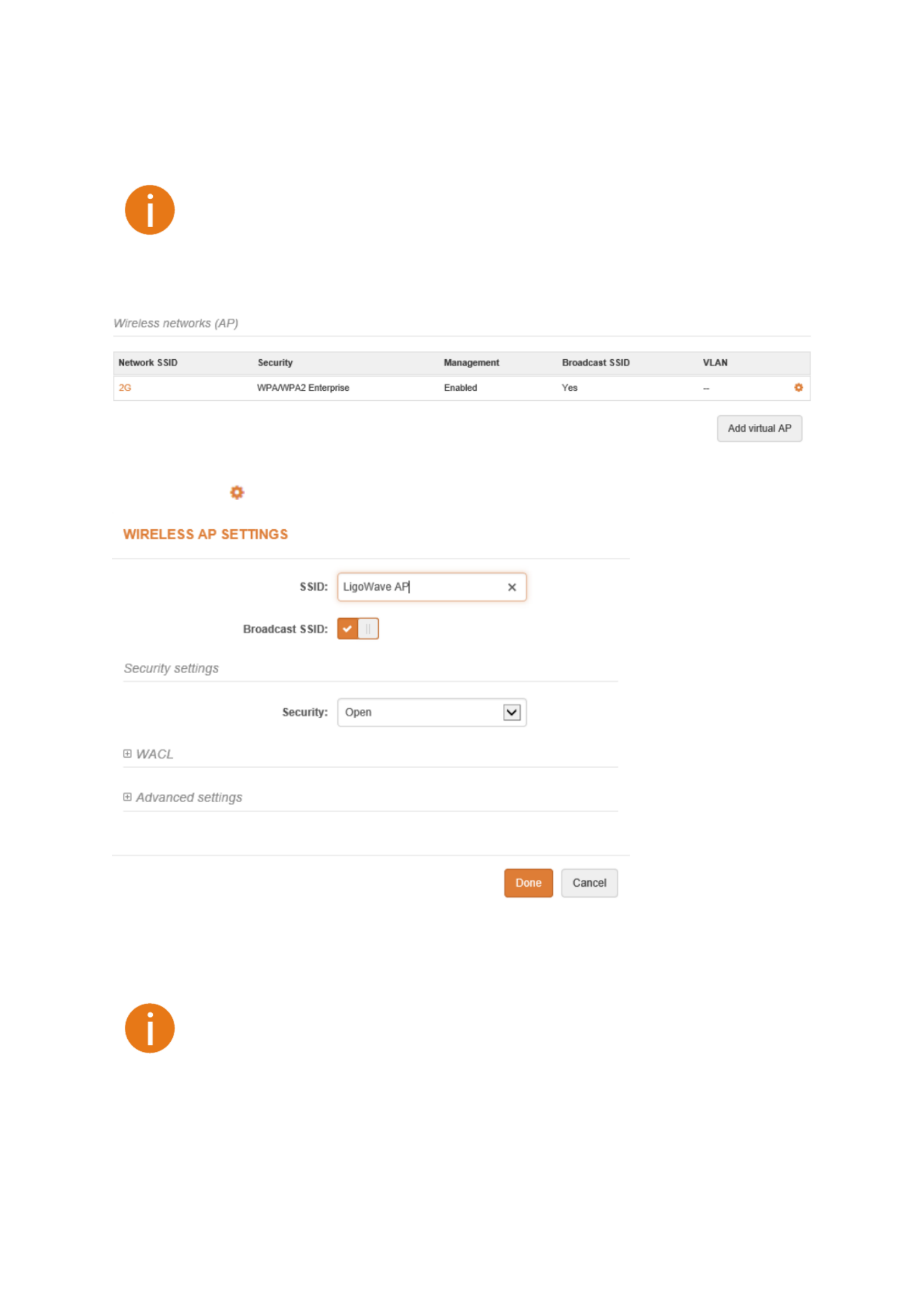Click the Security column header
Viewport: 924px width, 1307px height.
(275, 363)
